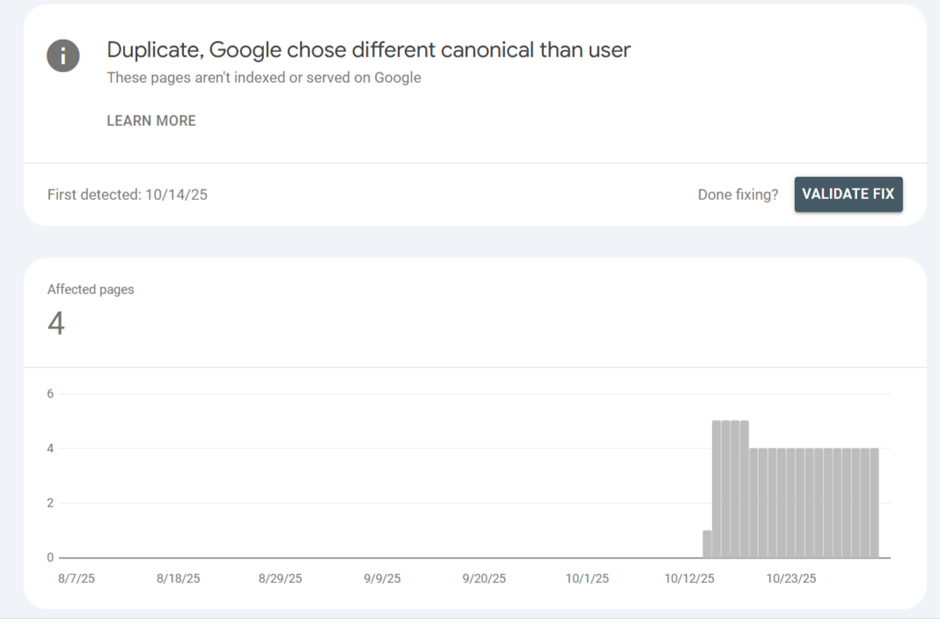Click the 10/12/25 date on the axis
This screenshot has width=940, height=619.
690,579
